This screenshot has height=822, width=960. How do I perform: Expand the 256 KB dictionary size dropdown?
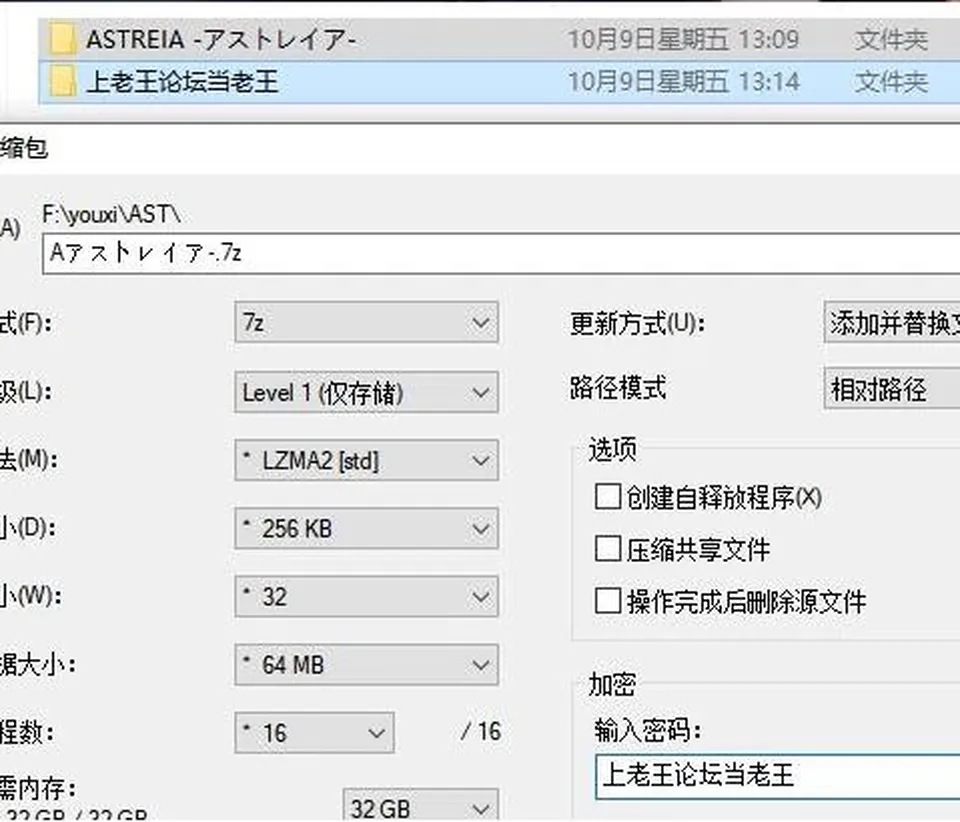point(366,528)
